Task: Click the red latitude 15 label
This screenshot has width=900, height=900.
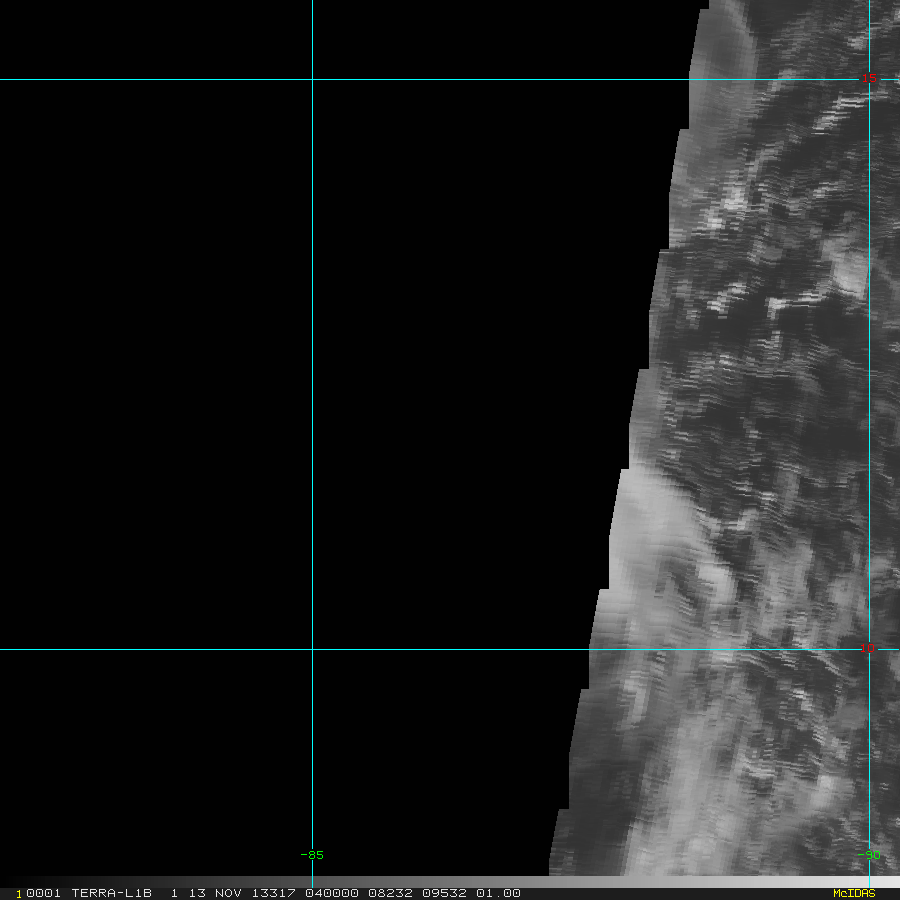Action: (x=868, y=78)
